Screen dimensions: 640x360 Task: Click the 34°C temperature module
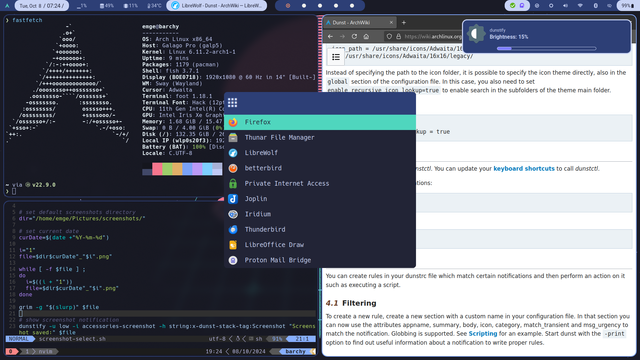coord(154,6)
